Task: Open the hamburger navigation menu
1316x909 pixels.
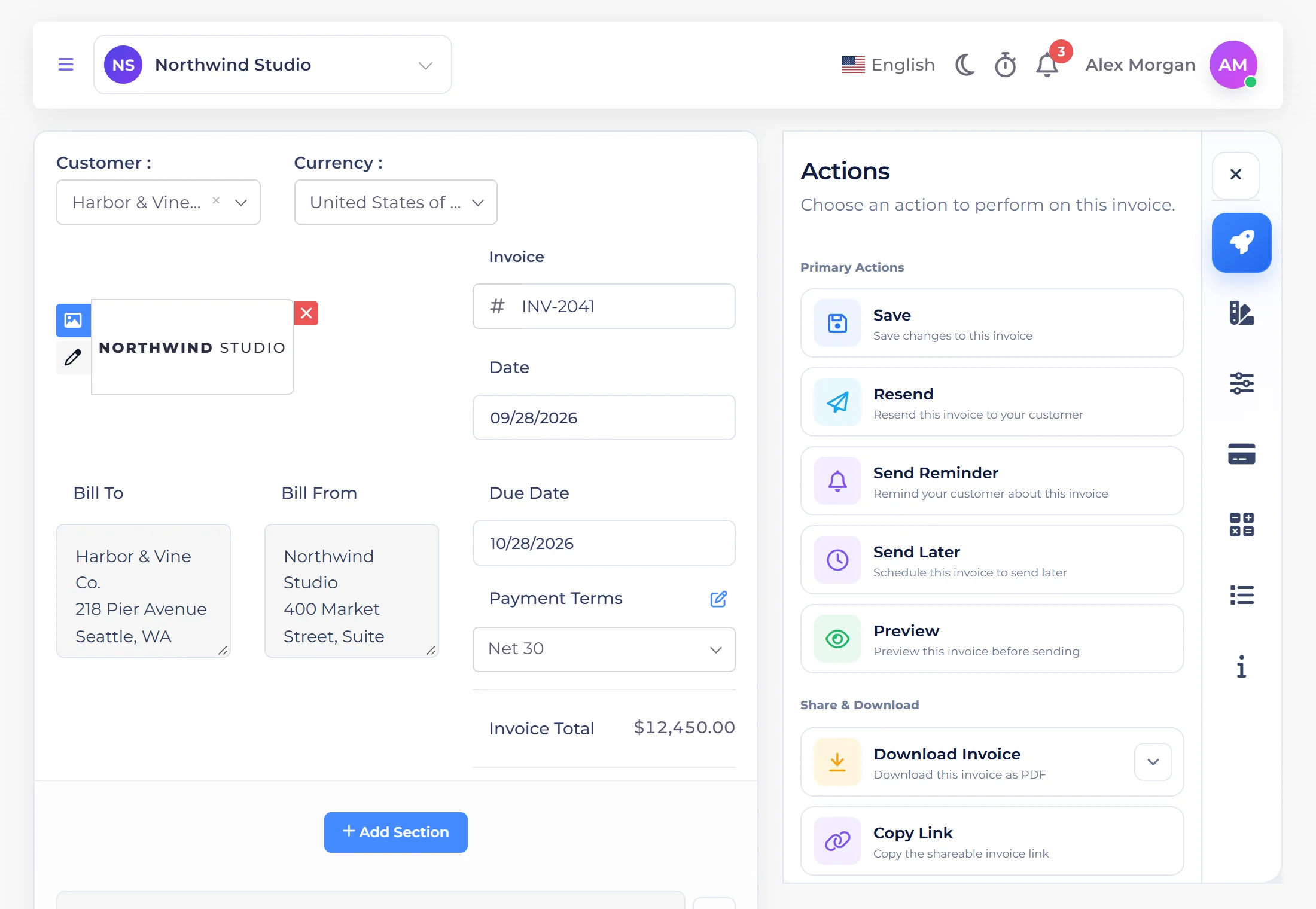Action: point(66,65)
